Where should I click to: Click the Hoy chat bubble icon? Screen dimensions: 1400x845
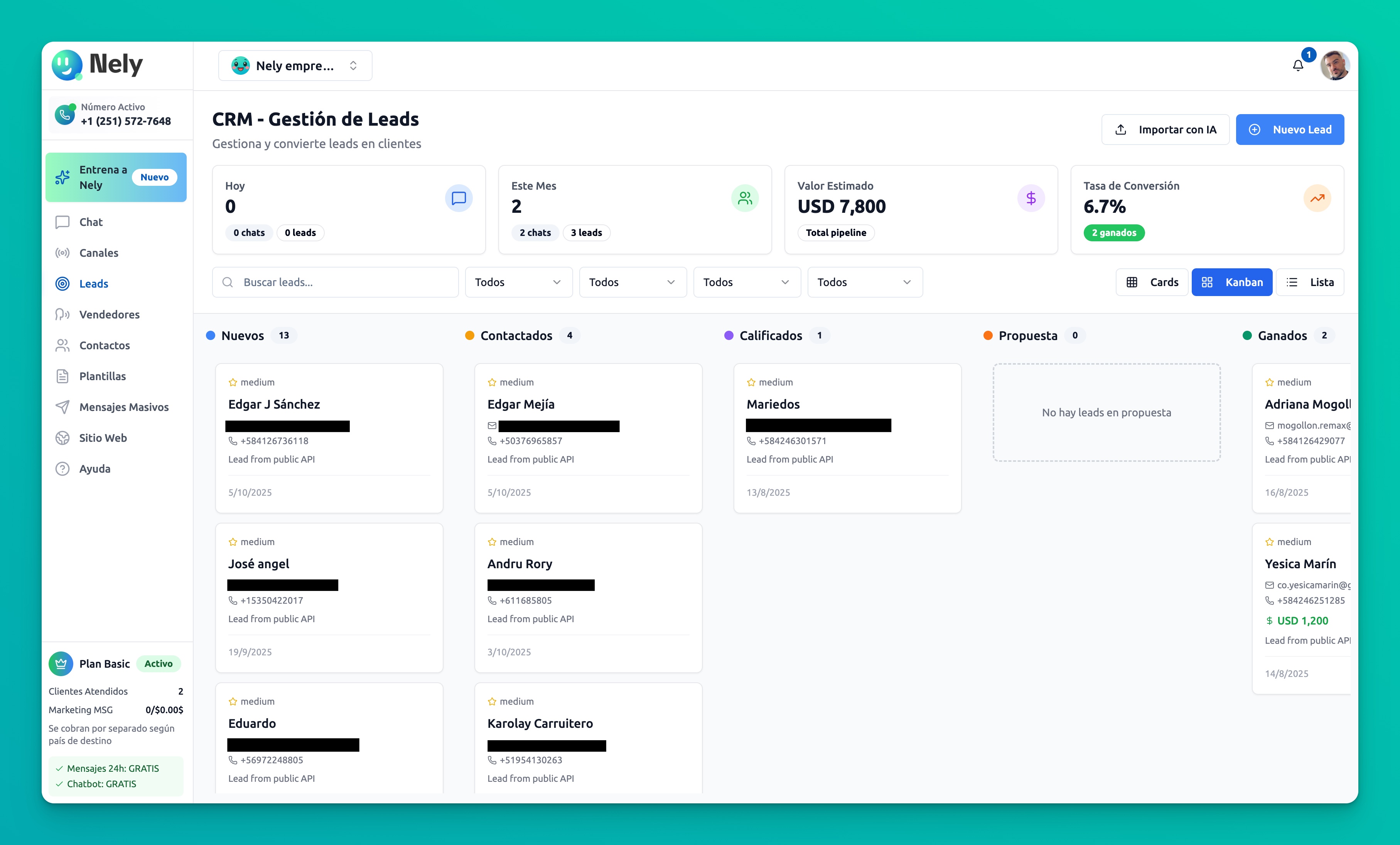click(x=459, y=198)
